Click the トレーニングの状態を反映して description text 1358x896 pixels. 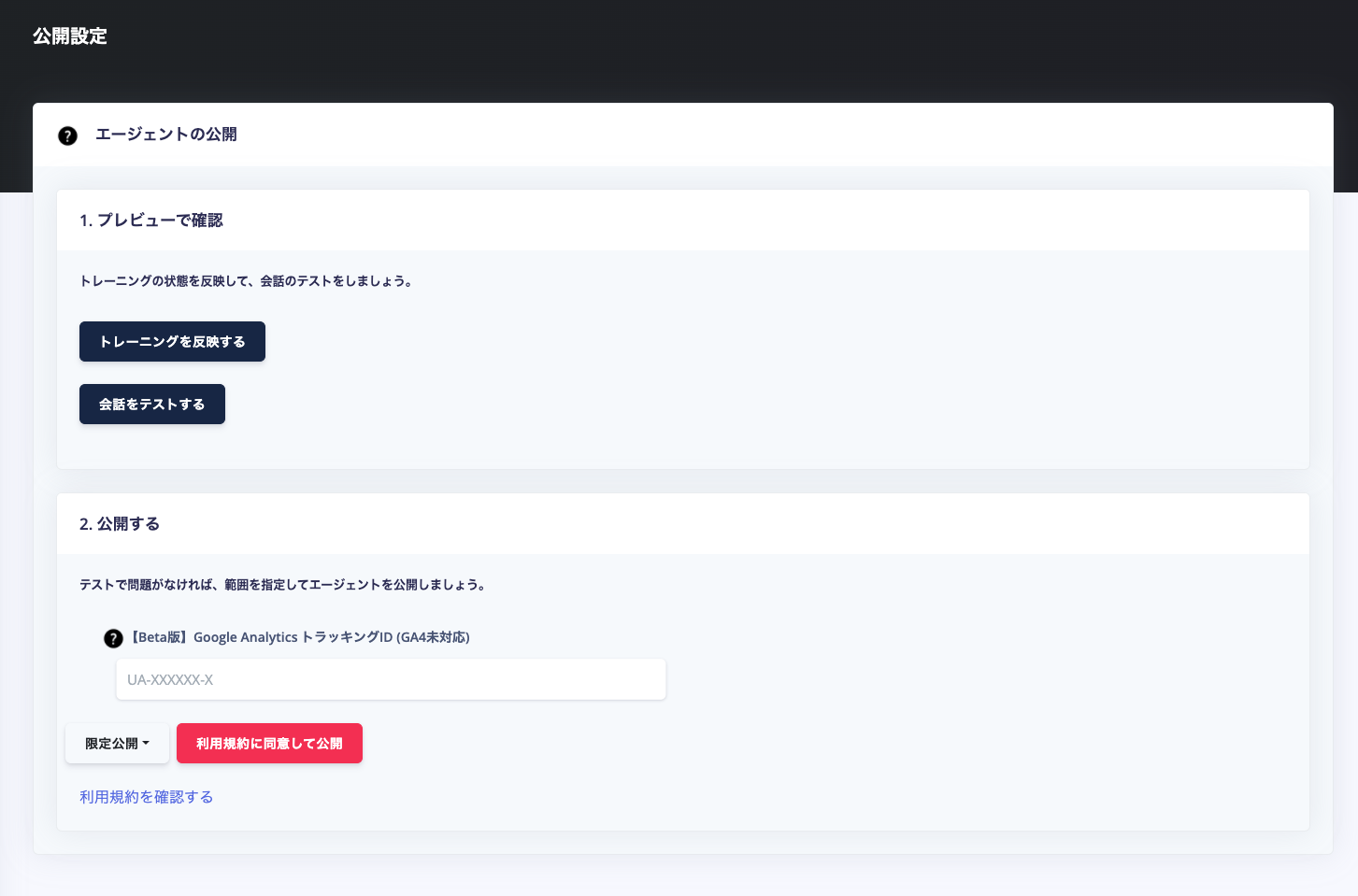point(247,280)
